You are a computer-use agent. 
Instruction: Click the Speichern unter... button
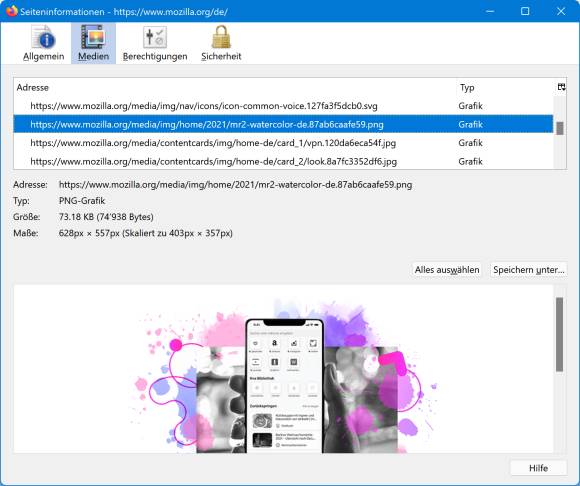point(529,270)
